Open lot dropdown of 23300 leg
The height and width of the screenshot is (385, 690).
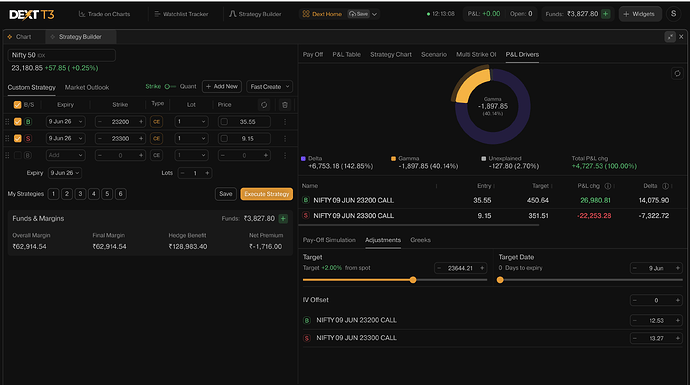[191, 139]
